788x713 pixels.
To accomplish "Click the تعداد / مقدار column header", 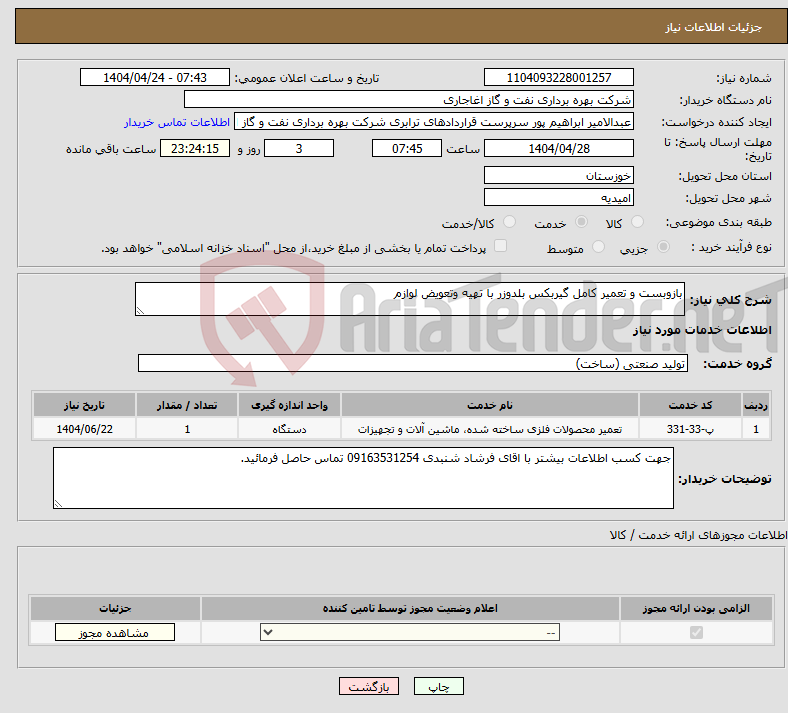I will [187, 405].
